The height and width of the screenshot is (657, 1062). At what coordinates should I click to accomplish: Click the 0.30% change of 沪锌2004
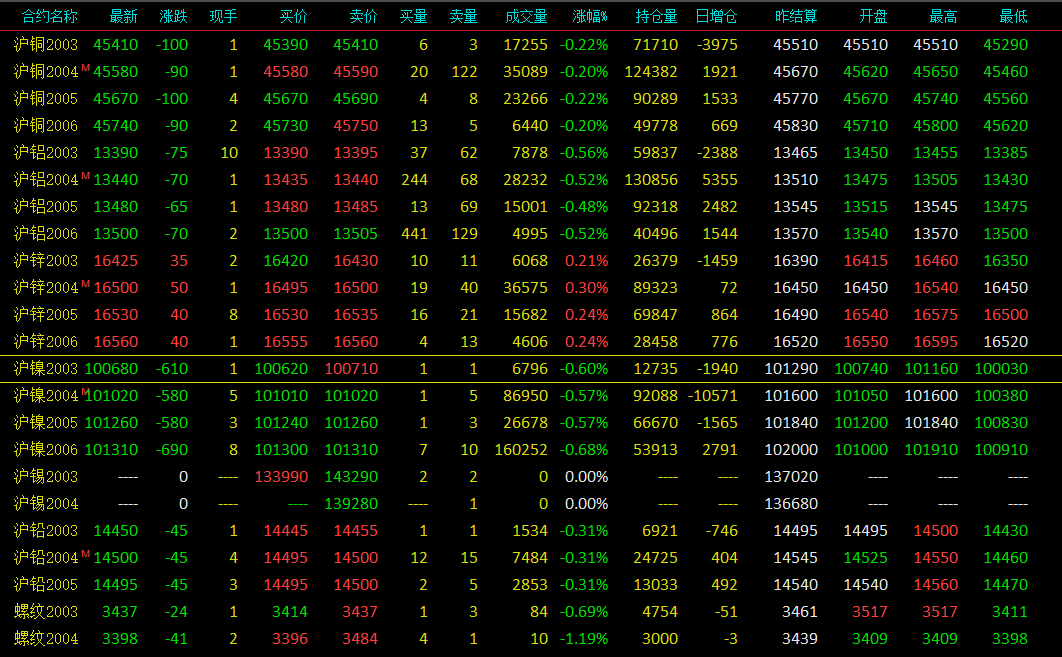click(587, 288)
